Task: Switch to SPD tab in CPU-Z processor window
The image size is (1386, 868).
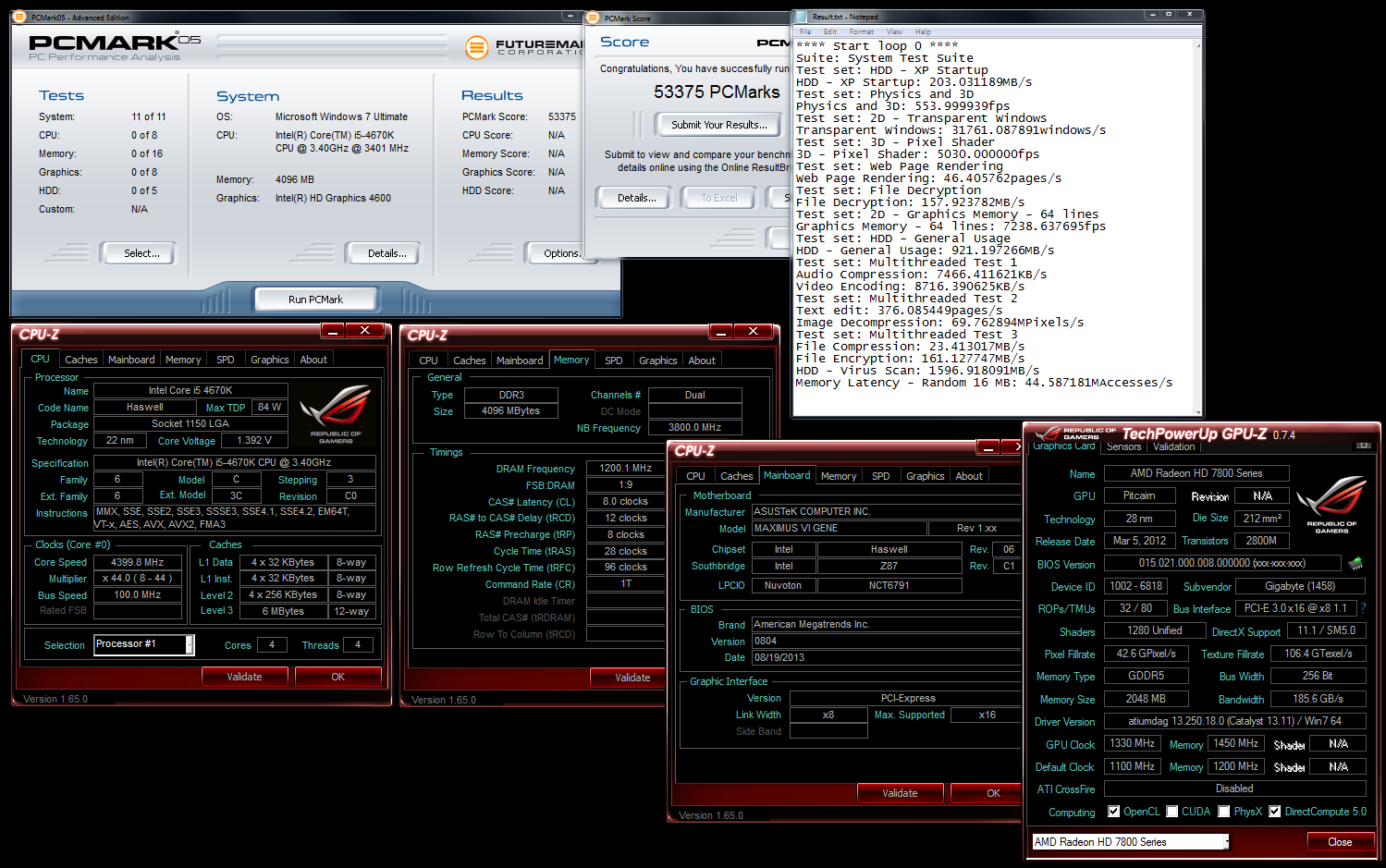Action: [226, 360]
